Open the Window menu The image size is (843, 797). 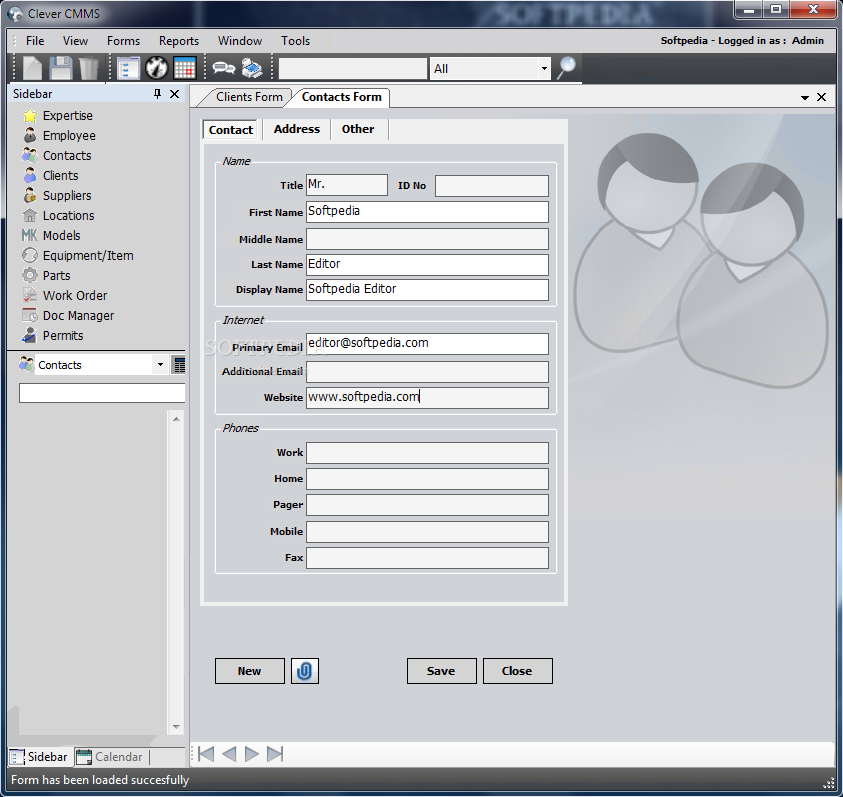[240, 41]
